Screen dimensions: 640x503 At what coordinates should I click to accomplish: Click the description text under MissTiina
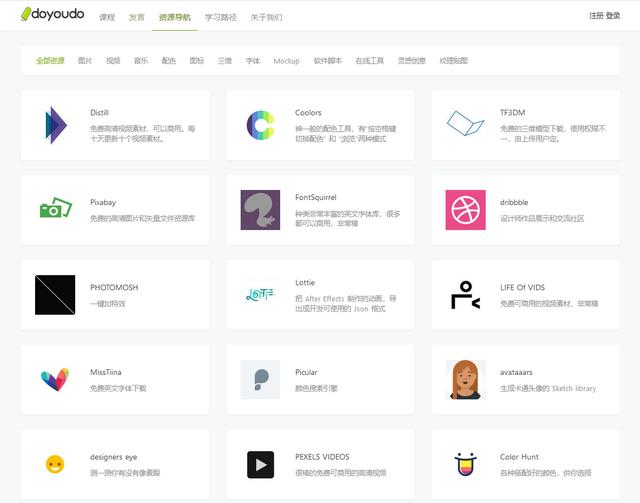coord(118,388)
